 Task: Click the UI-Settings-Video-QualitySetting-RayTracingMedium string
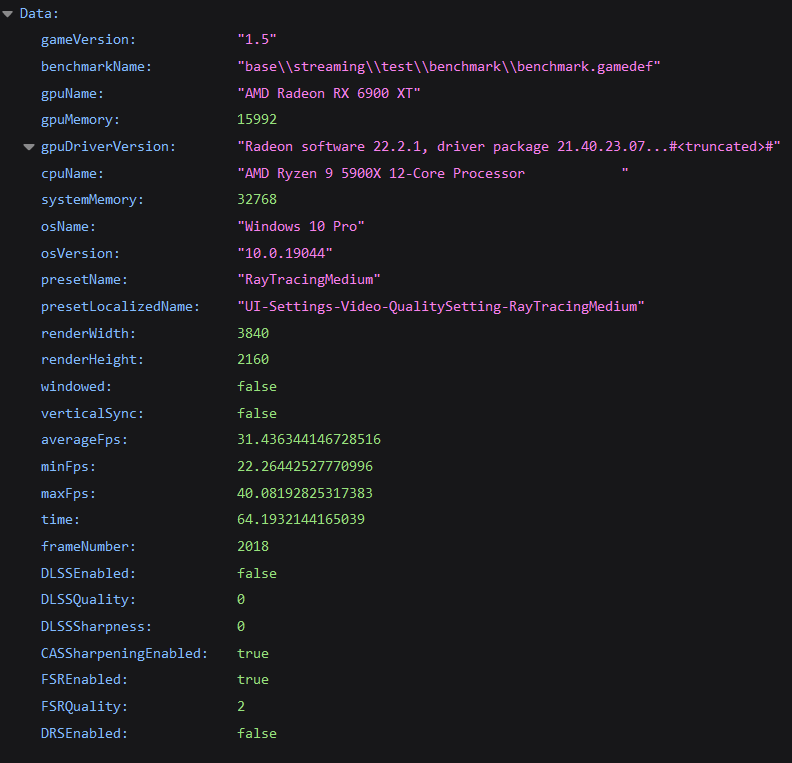point(441,307)
